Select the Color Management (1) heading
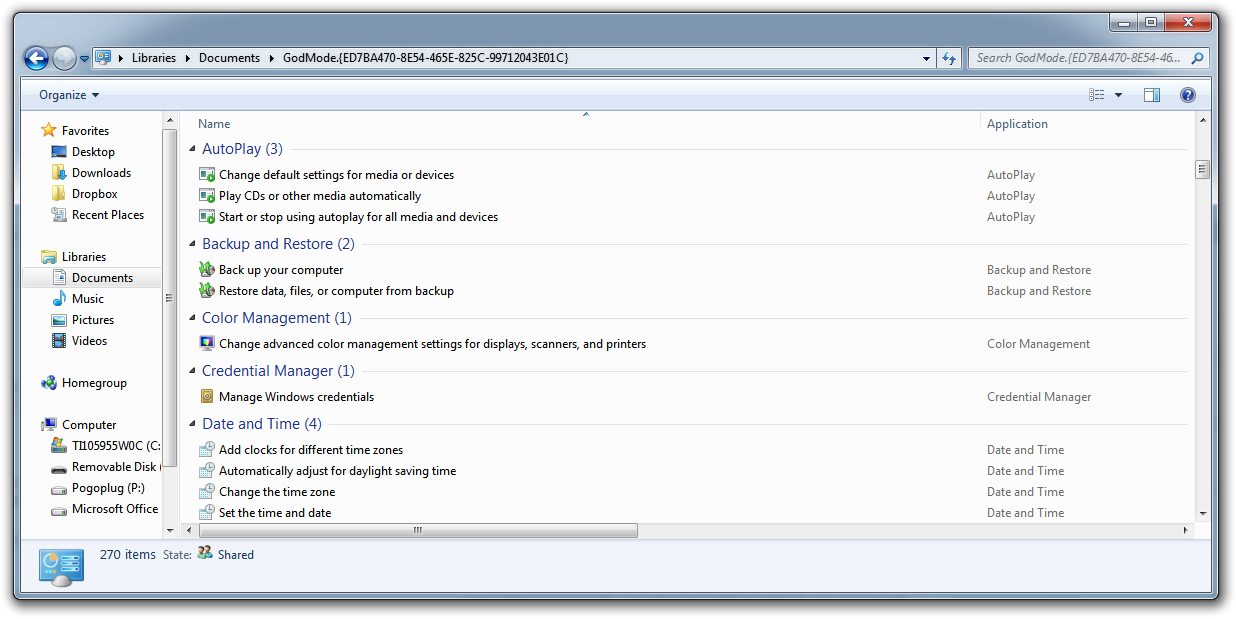Viewport: 1236px width, 619px height. click(277, 318)
